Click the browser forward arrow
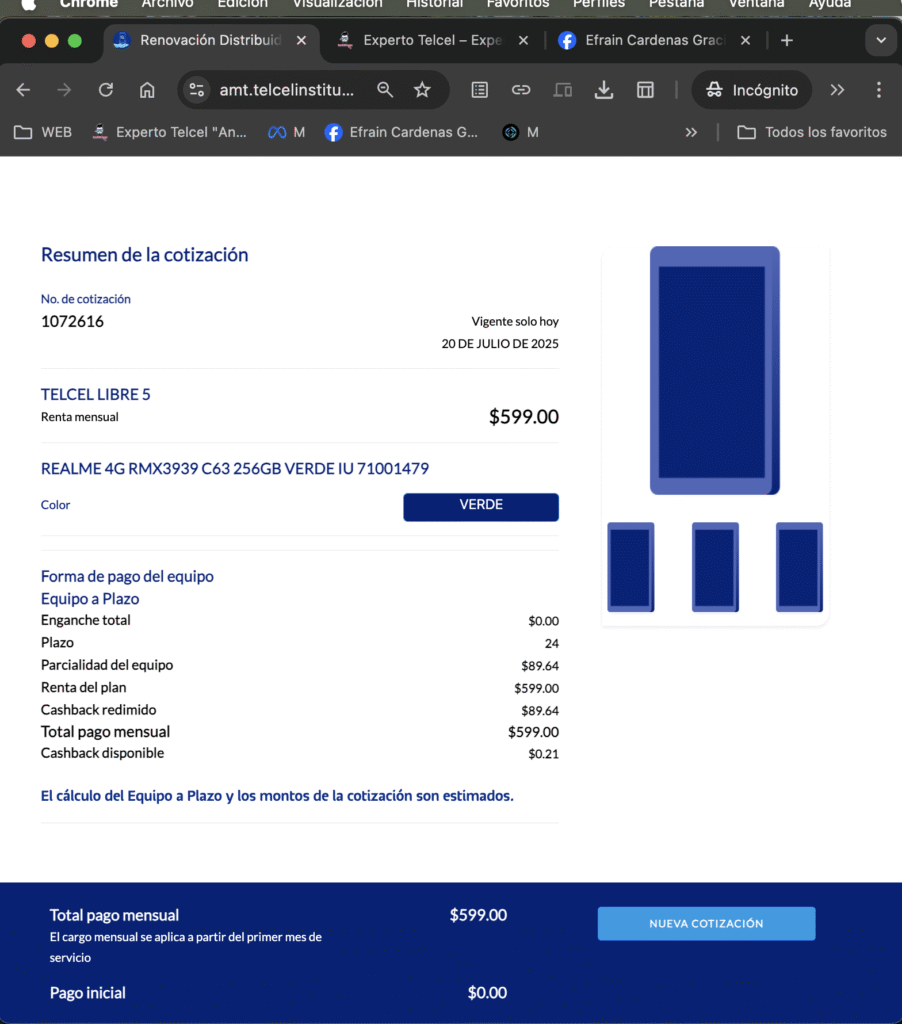The height and width of the screenshot is (1024, 902). (x=64, y=89)
